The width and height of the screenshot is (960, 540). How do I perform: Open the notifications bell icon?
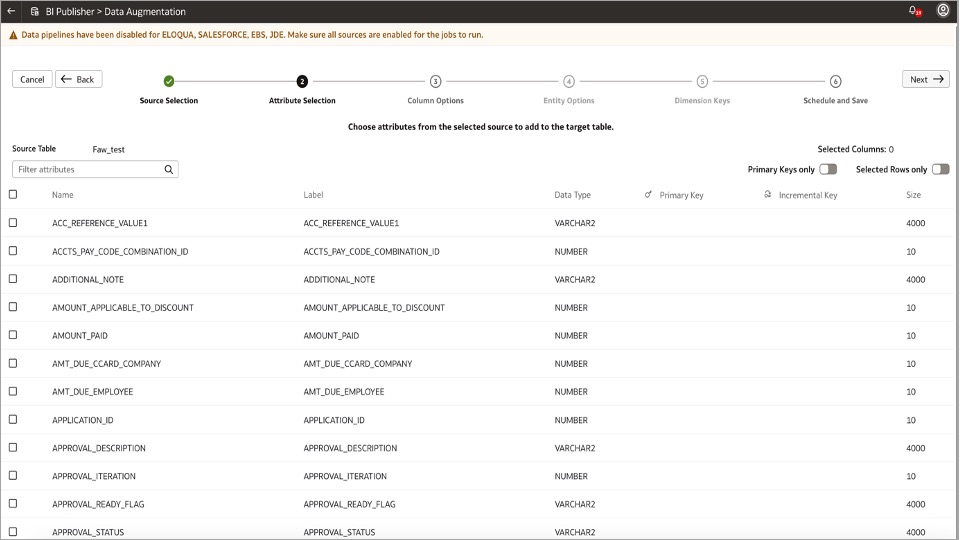tap(915, 11)
